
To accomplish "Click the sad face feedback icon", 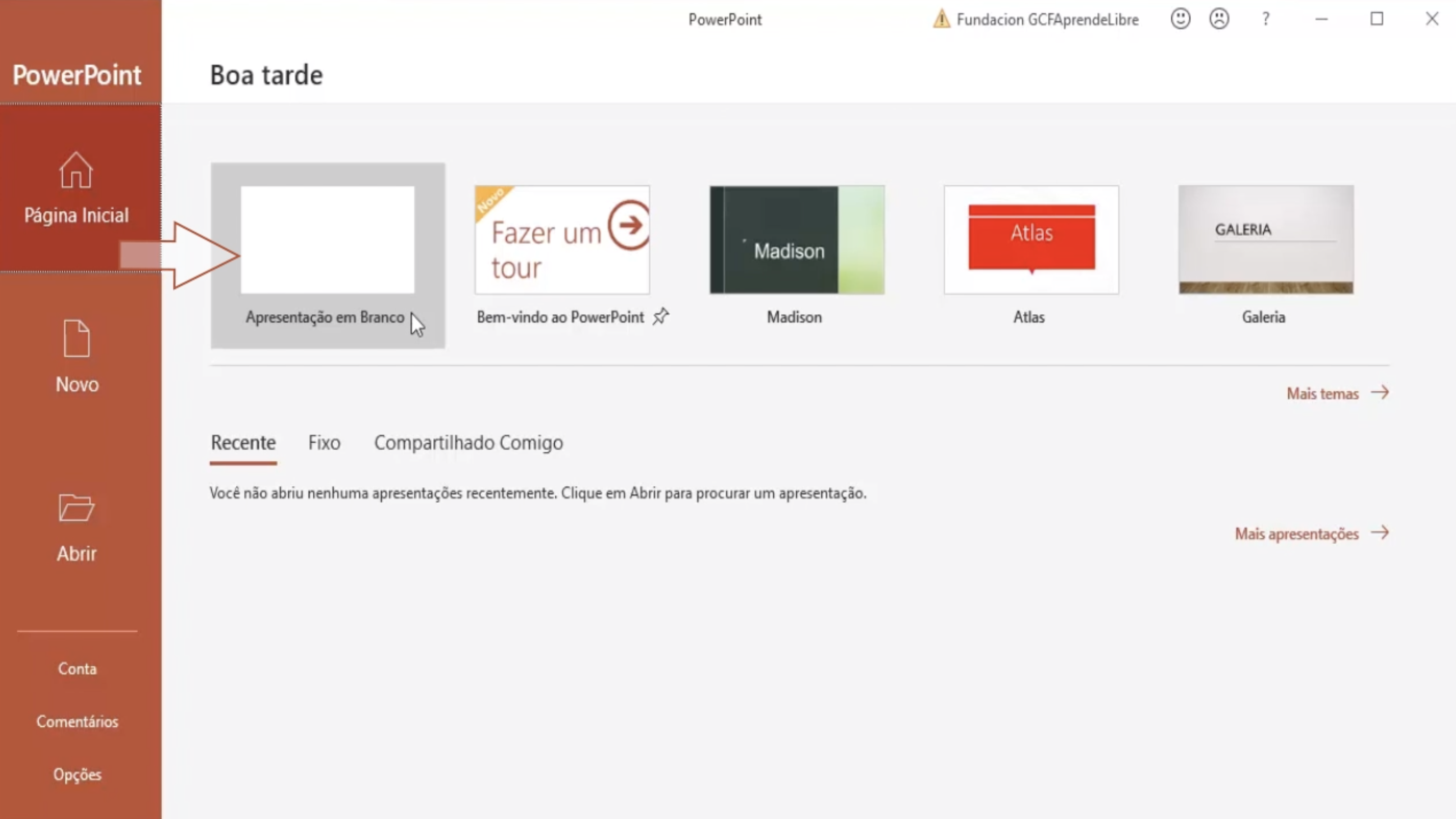I will tap(1219, 19).
